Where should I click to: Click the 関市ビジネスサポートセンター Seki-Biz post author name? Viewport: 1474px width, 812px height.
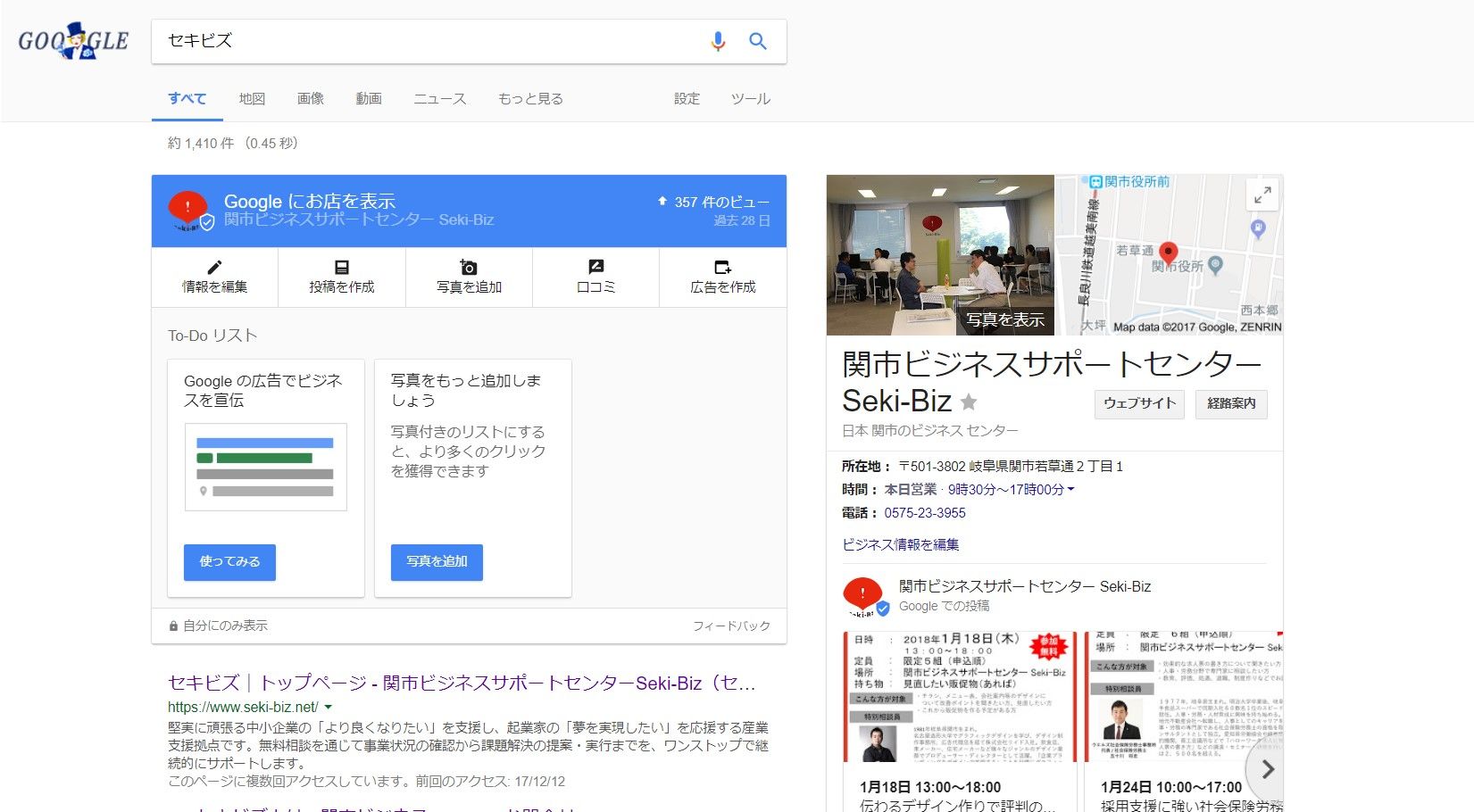tap(1025, 586)
